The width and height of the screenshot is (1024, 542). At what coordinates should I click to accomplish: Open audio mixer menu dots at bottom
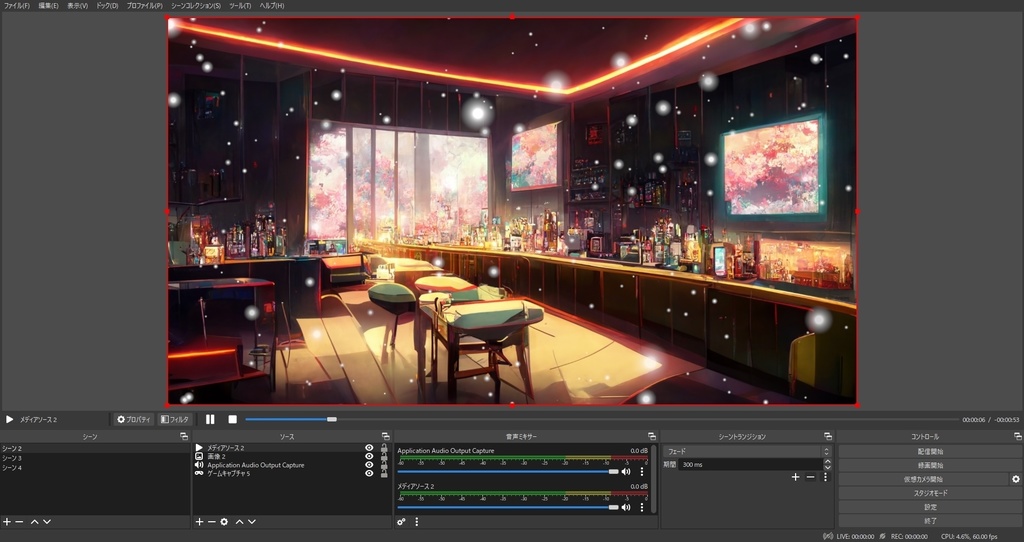[x=417, y=522]
